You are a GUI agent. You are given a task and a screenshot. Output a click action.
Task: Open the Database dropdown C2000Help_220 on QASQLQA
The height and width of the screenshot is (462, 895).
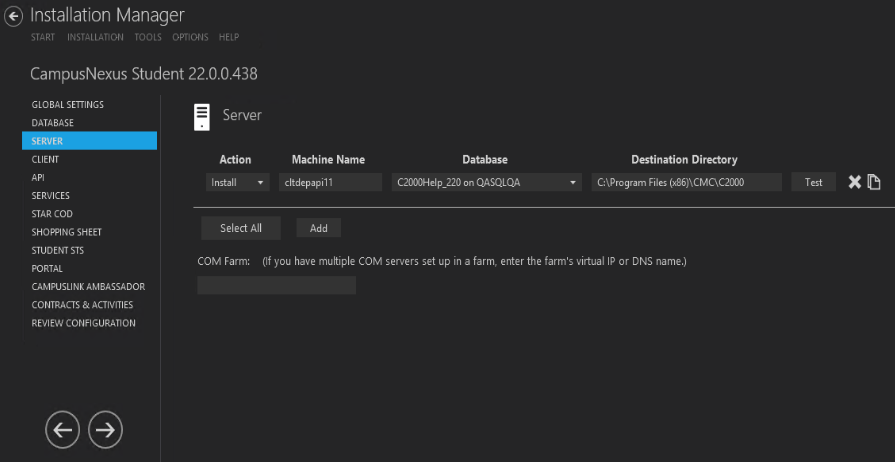pyautogui.click(x=486, y=182)
